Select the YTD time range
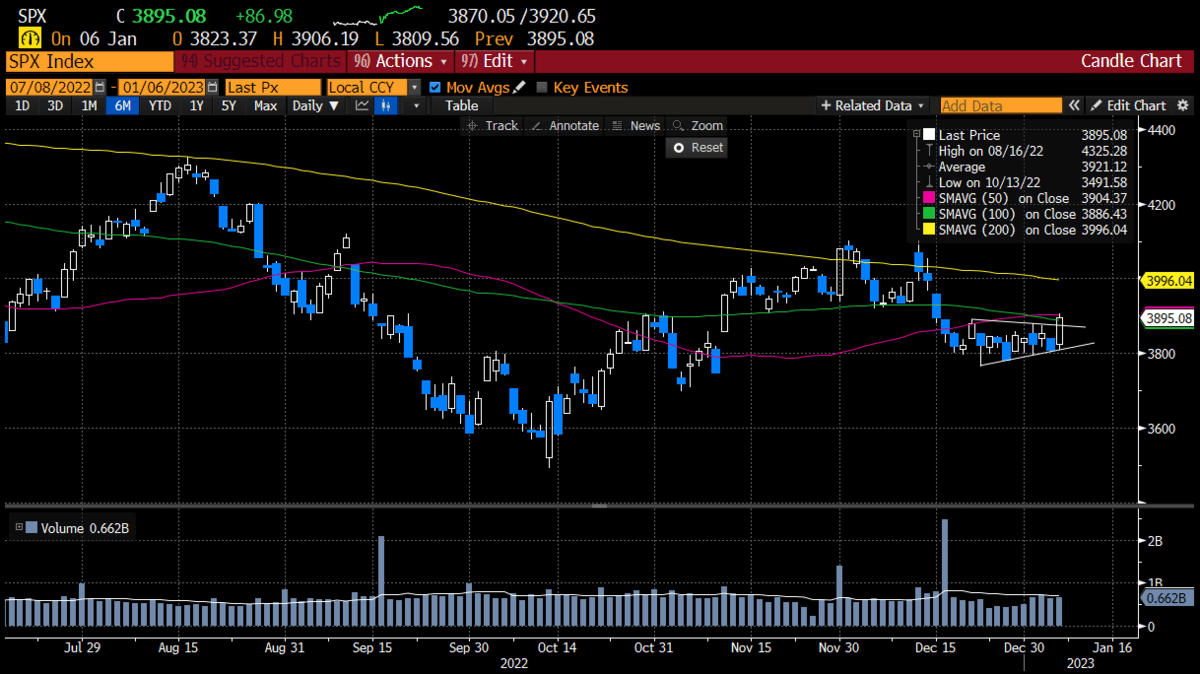1200x674 pixels. pyautogui.click(x=160, y=105)
